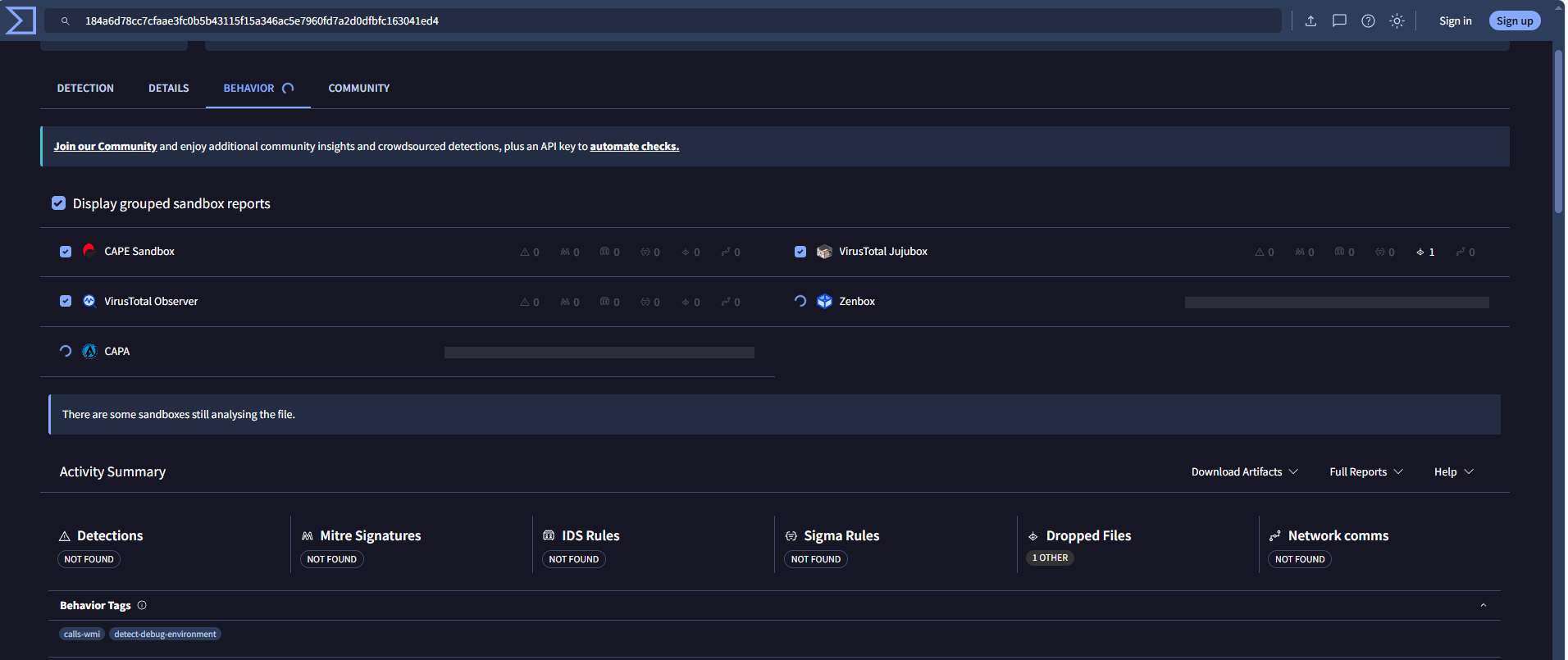Click the Mitre Signatures icon
This screenshot has height=660, width=1568.
308,536
